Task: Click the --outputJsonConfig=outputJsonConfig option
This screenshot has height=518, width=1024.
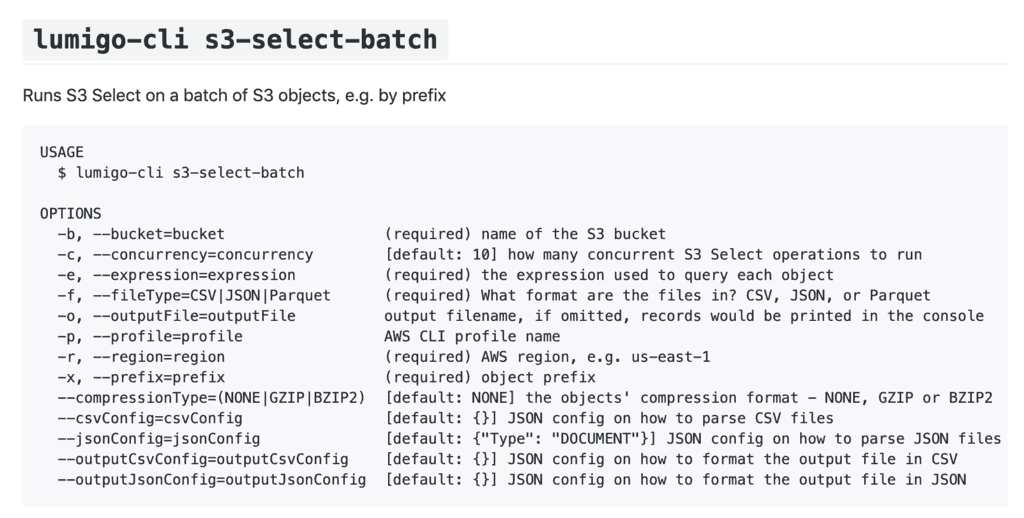Action: [212, 480]
